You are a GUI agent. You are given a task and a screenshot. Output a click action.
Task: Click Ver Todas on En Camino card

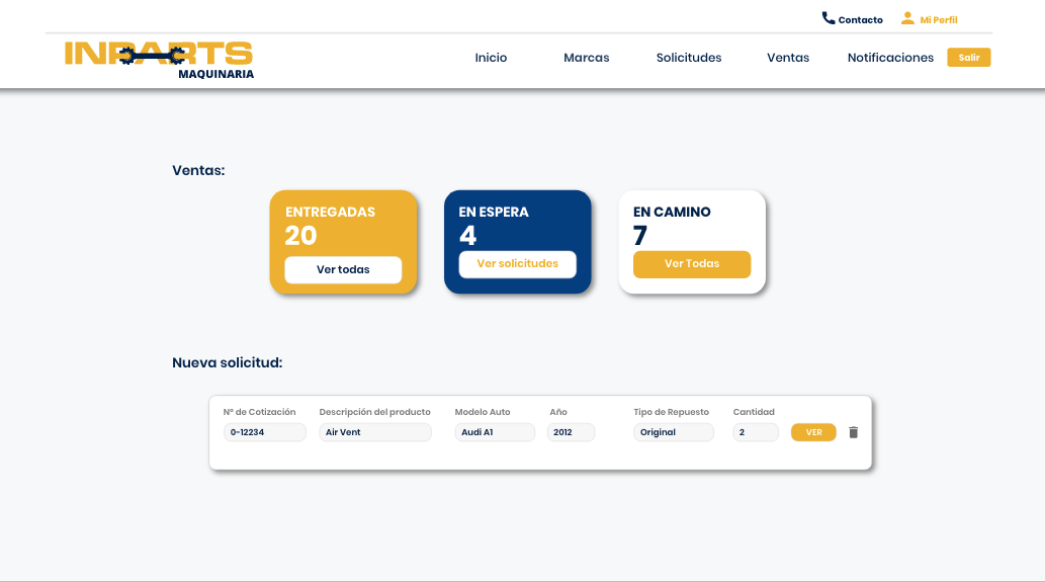pos(691,264)
